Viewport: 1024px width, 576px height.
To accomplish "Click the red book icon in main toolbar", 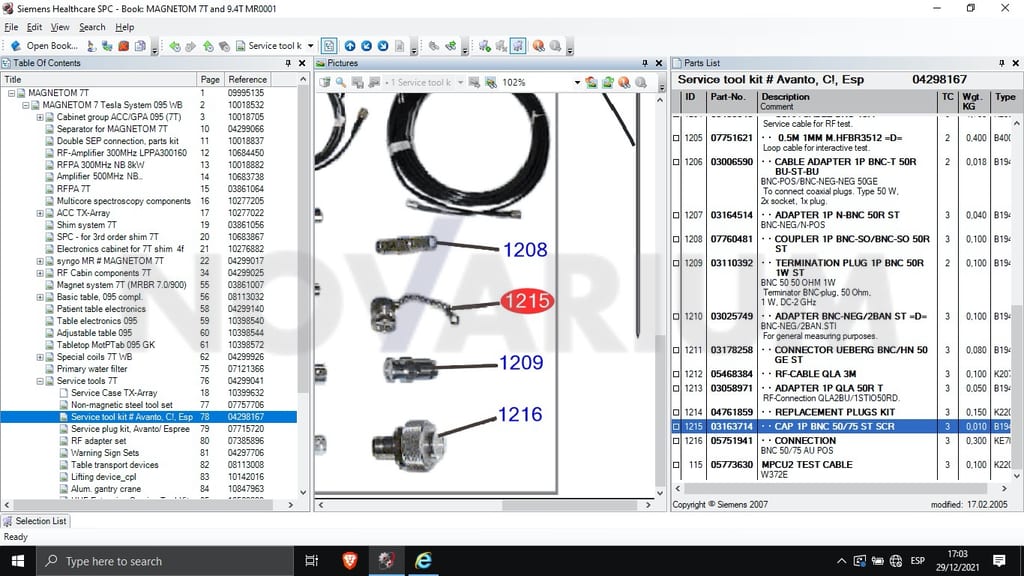I will pyautogui.click(x=123, y=46).
